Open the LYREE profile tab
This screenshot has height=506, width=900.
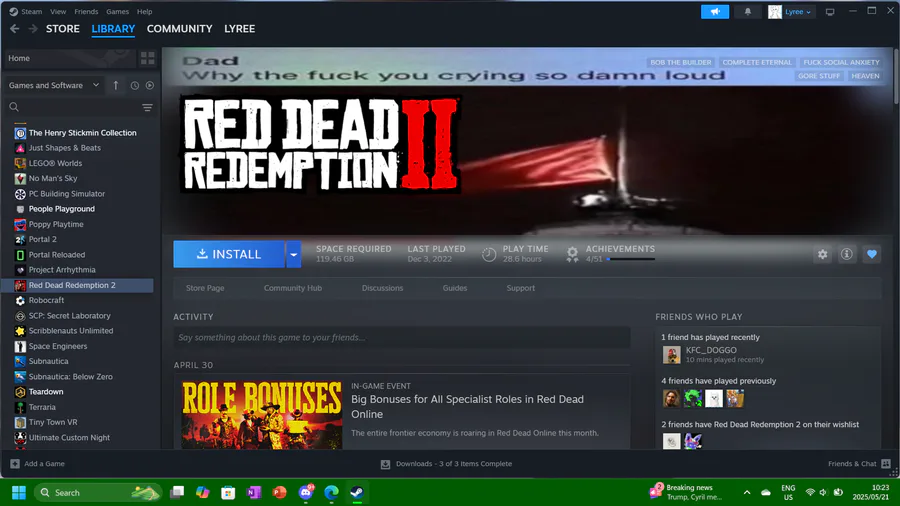click(x=239, y=29)
